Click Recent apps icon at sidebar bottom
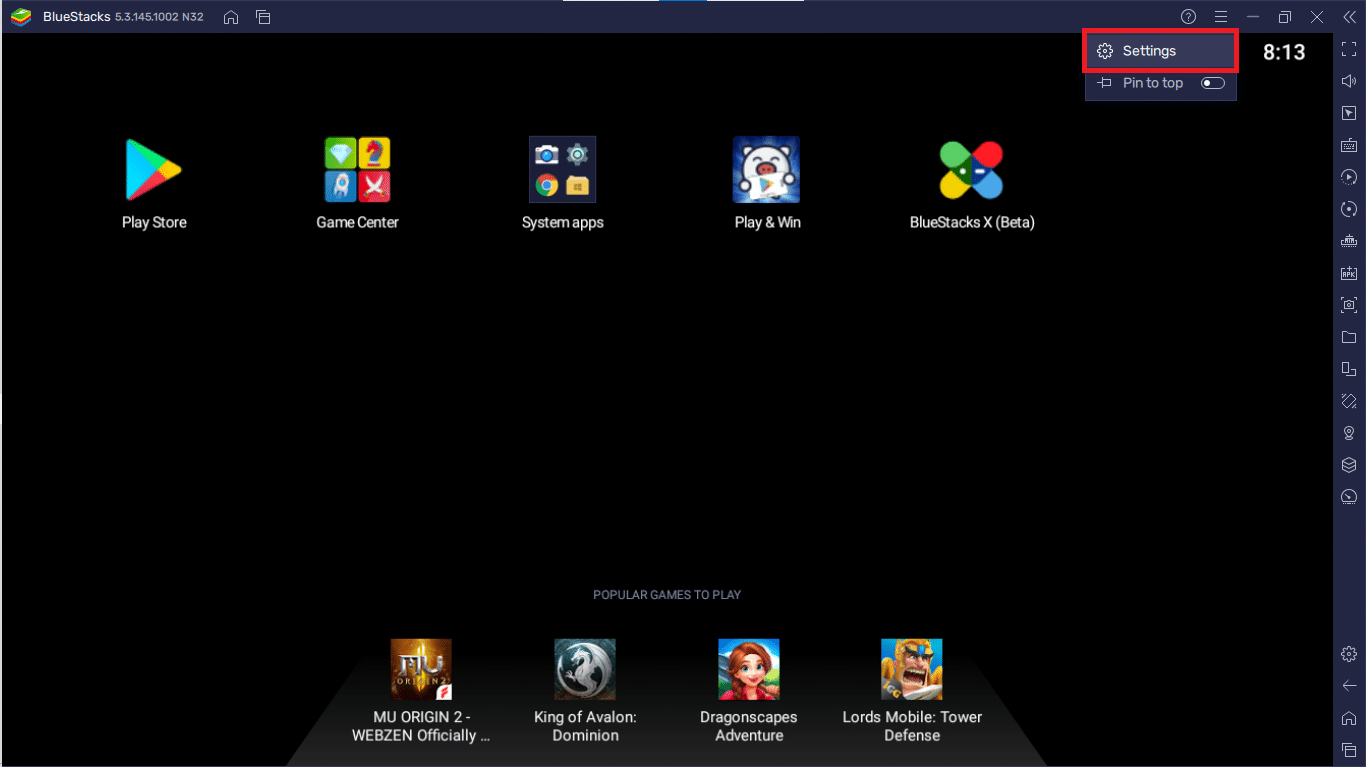This screenshot has height=767, width=1366. click(x=1349, y=750)
